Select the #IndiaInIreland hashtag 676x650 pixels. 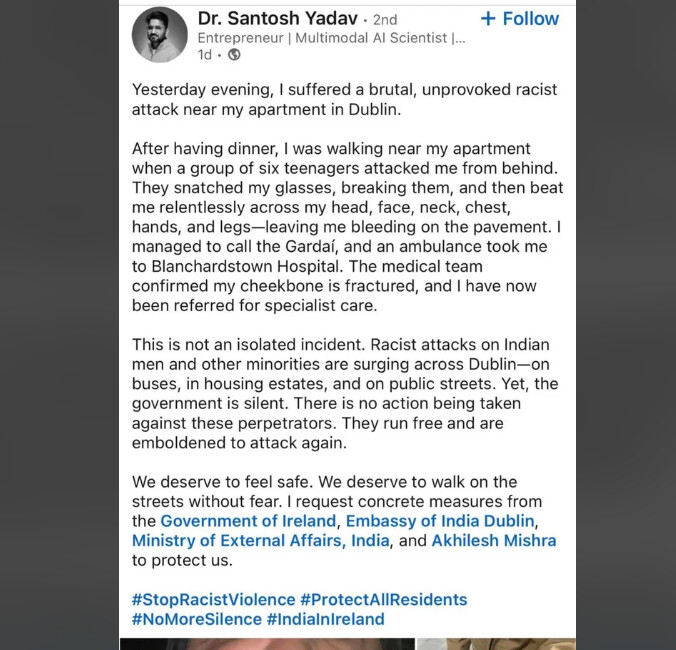click(x=325, y=619)
